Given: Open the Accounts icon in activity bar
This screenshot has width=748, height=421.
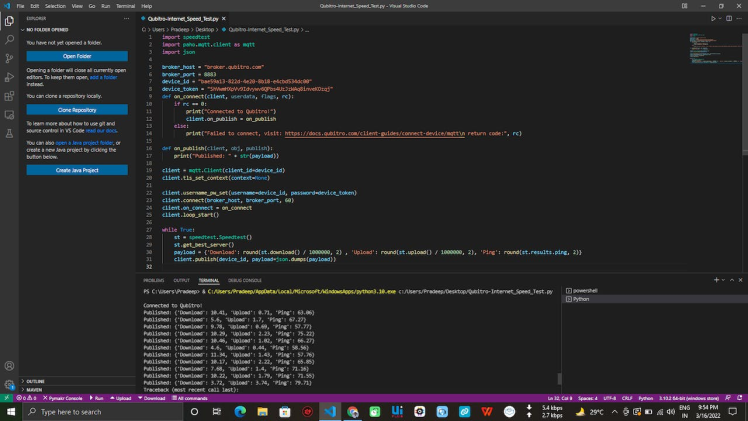Looking at the screenshot, I should (9, 366).
